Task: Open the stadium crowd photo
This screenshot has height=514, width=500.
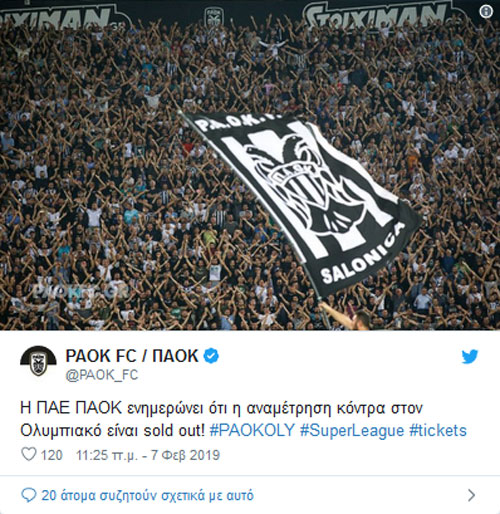Action: point(250,165)
